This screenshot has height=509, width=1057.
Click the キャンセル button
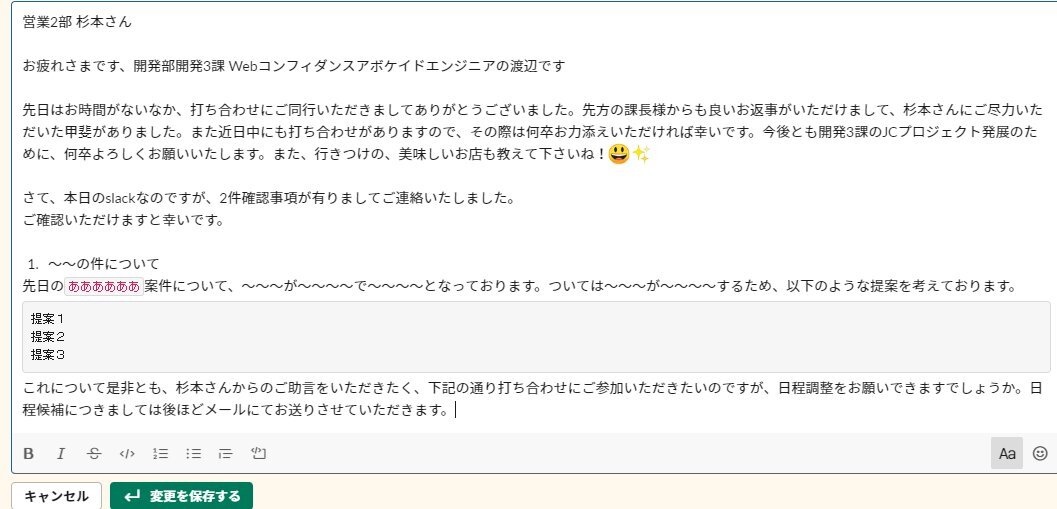point(57,496)
